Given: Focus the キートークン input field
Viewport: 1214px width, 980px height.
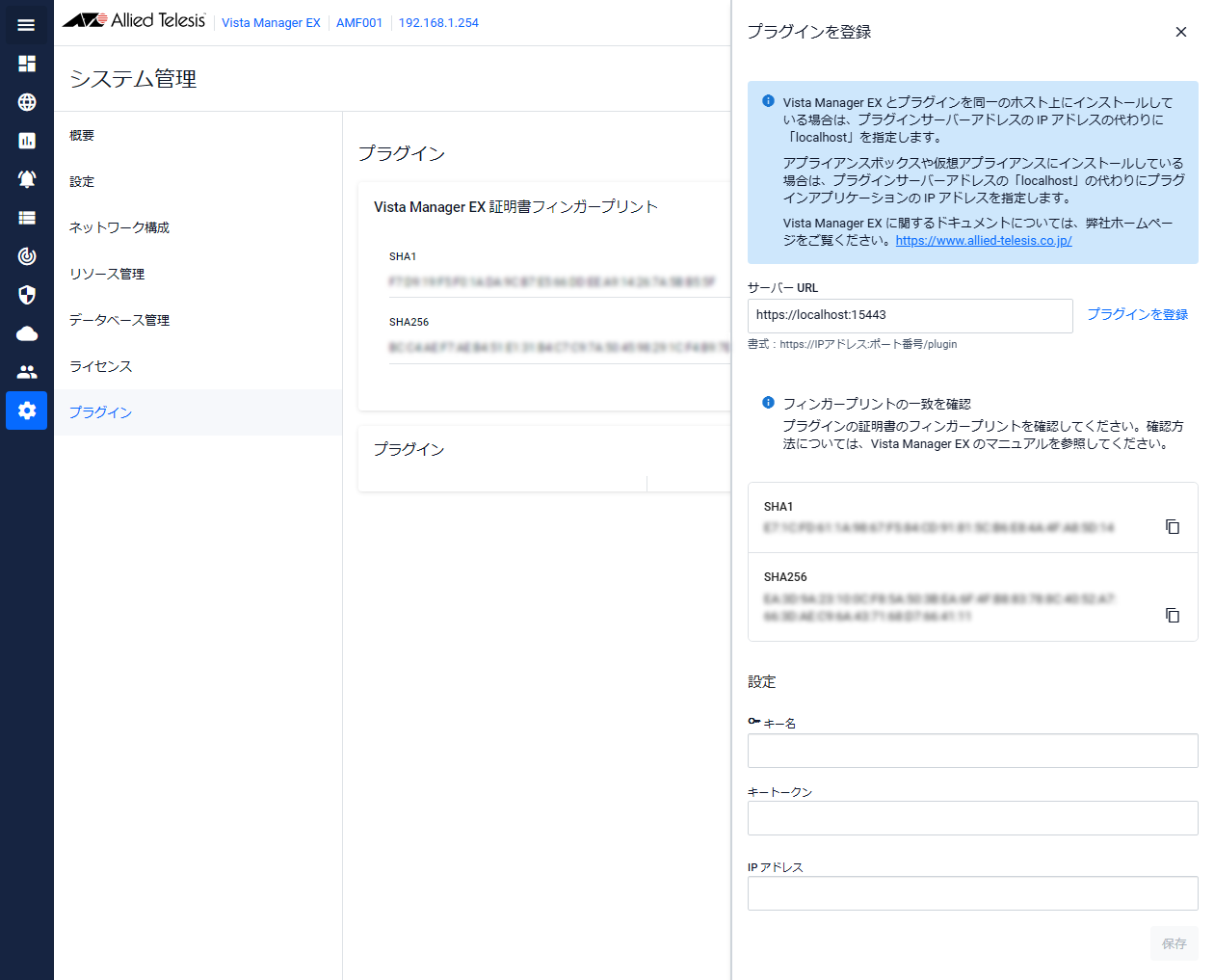Looking at the screenshot, I should click(x=973, y=818).
